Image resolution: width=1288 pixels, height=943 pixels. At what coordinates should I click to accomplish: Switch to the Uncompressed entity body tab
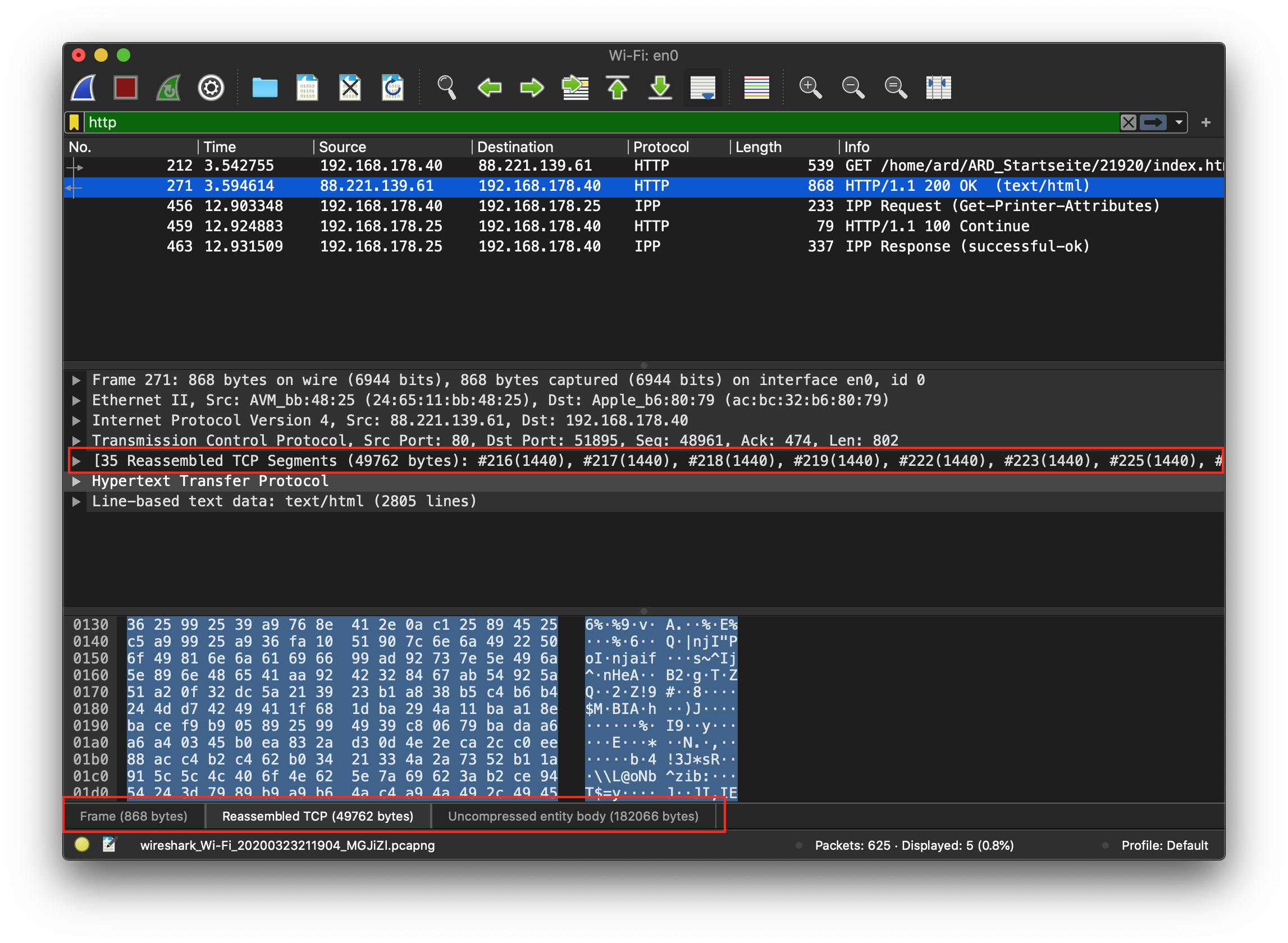pos(573,816)
